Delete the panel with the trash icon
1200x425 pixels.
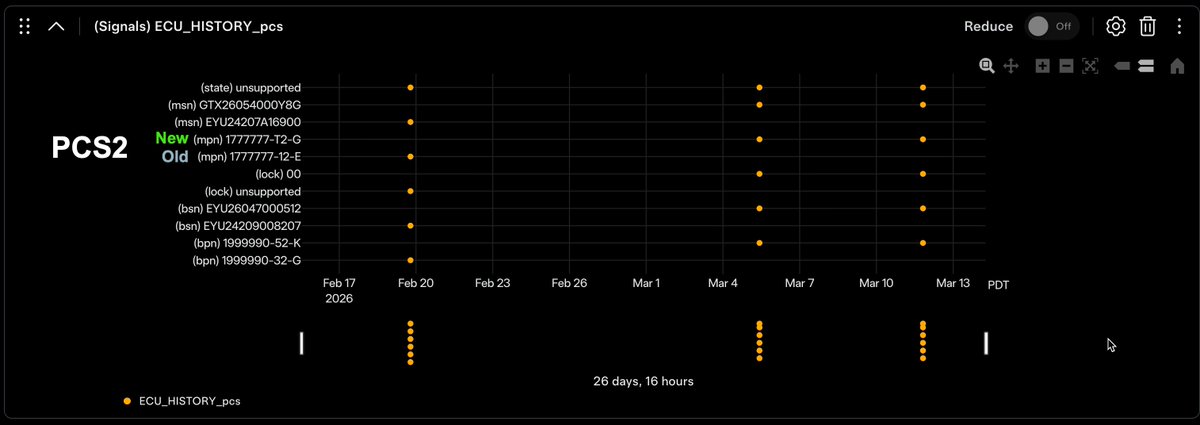(x=1148, y=27)
